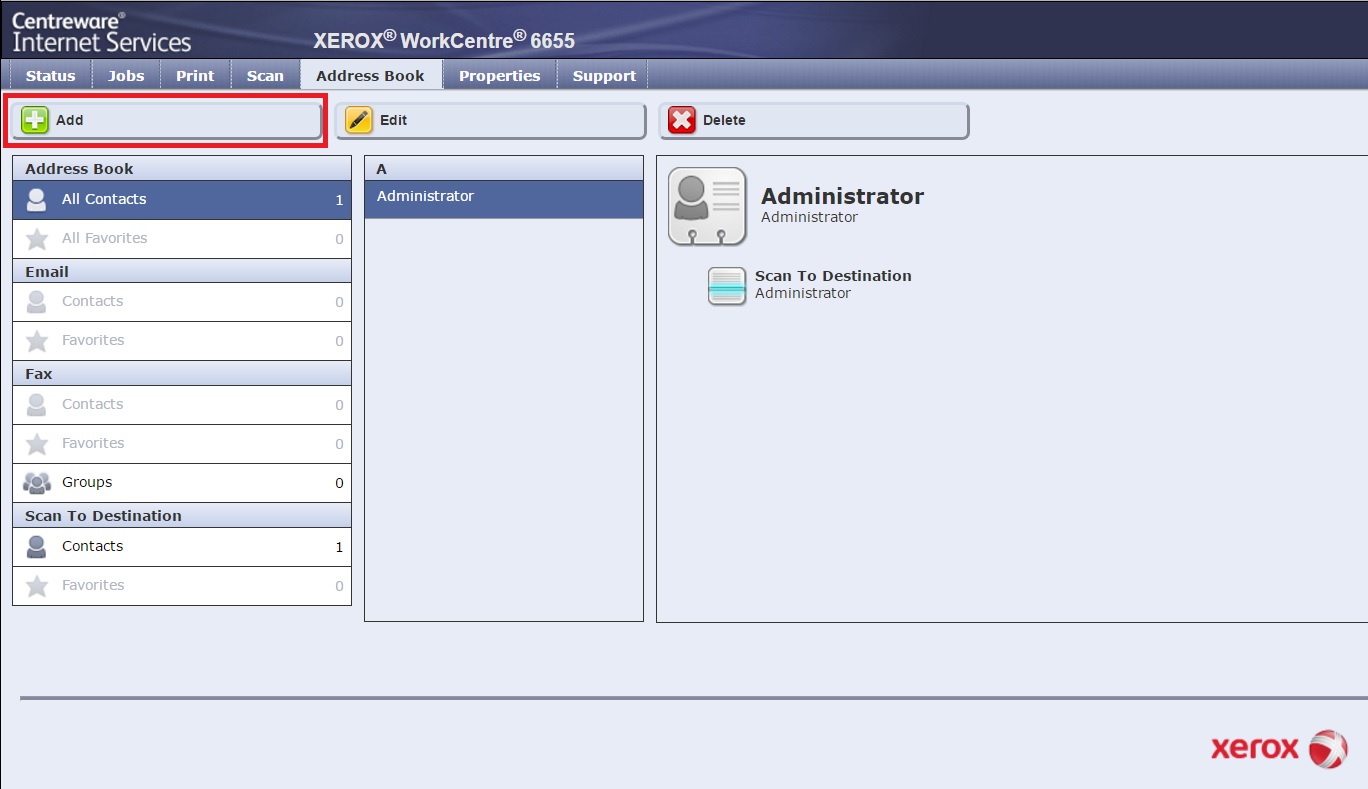The image size is (1368, 789).
Task: Open the Properties tab
Action: pos(499,76)
